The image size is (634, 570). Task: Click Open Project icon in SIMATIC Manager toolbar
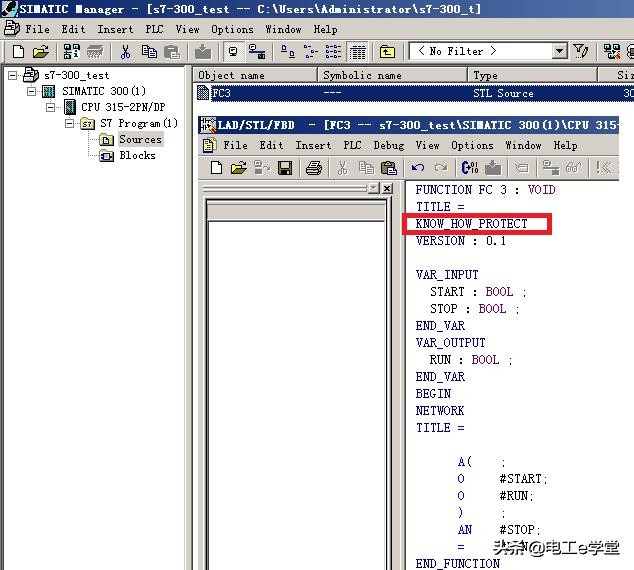point(40,52)
